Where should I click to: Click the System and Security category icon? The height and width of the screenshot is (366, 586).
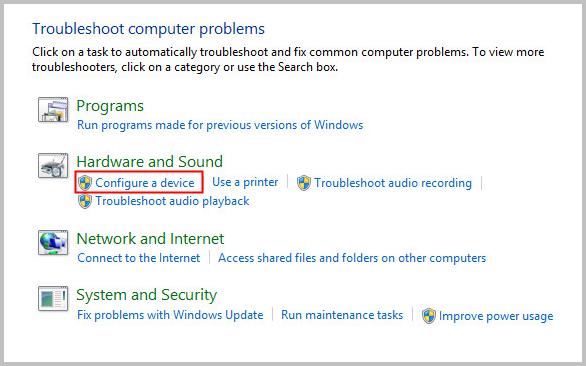(x=53, y=299)
